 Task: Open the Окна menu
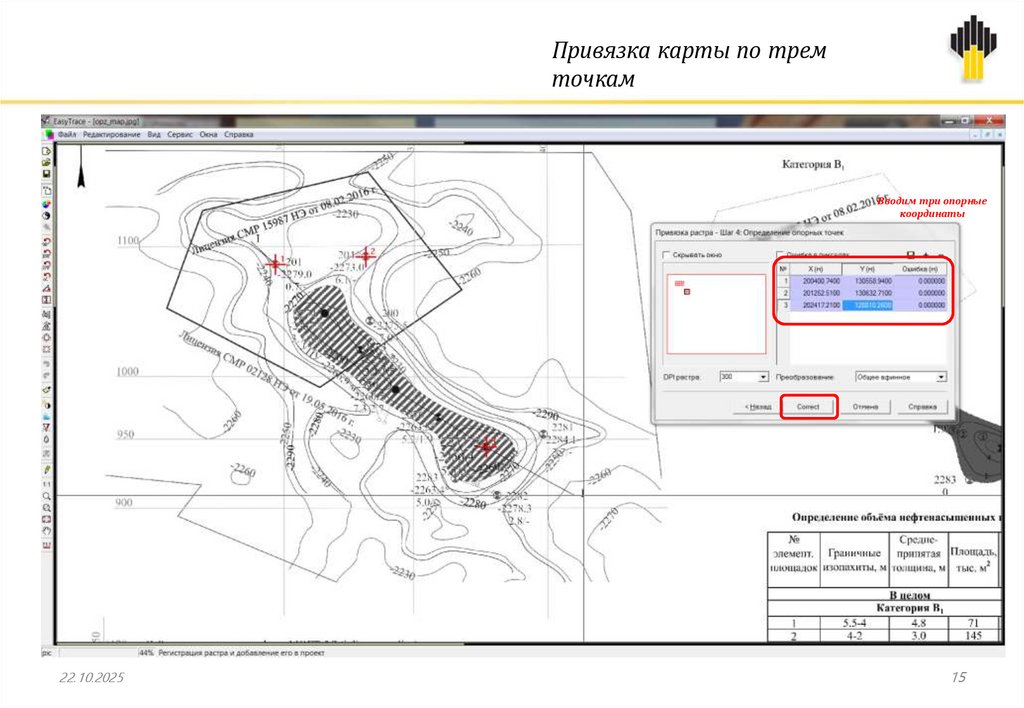208,135
